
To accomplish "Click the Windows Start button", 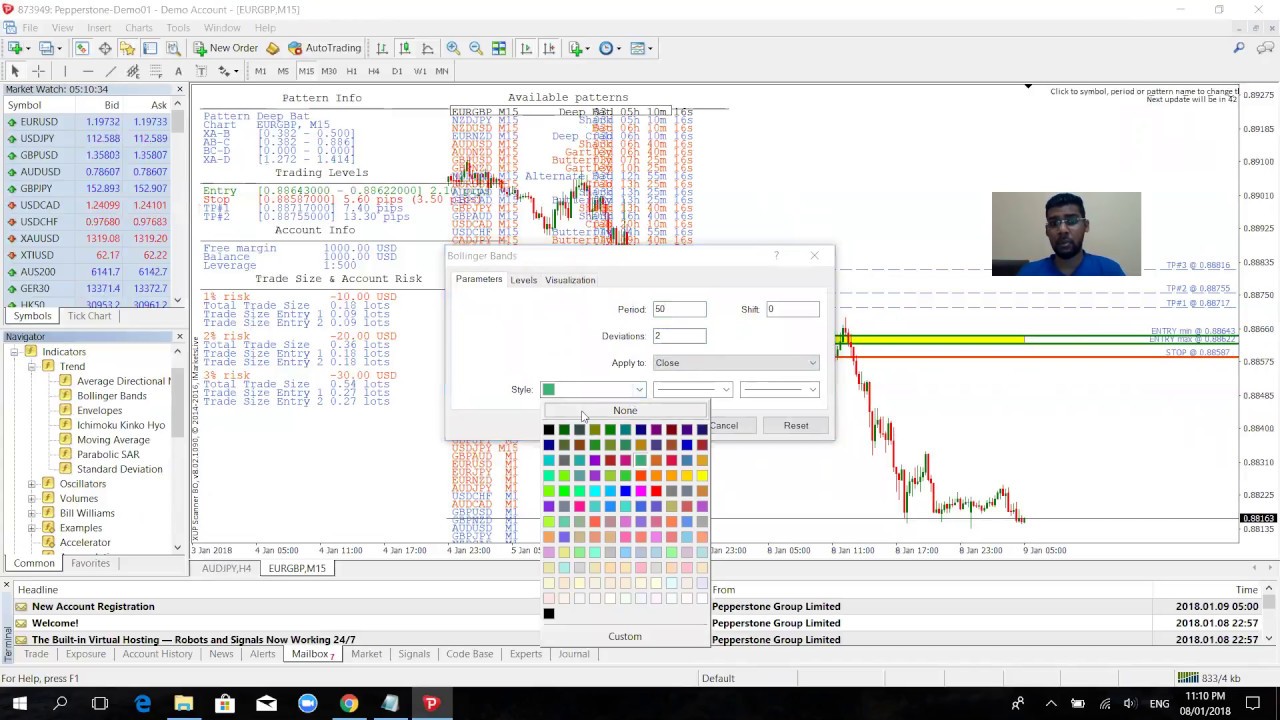I will coord(19,704).
